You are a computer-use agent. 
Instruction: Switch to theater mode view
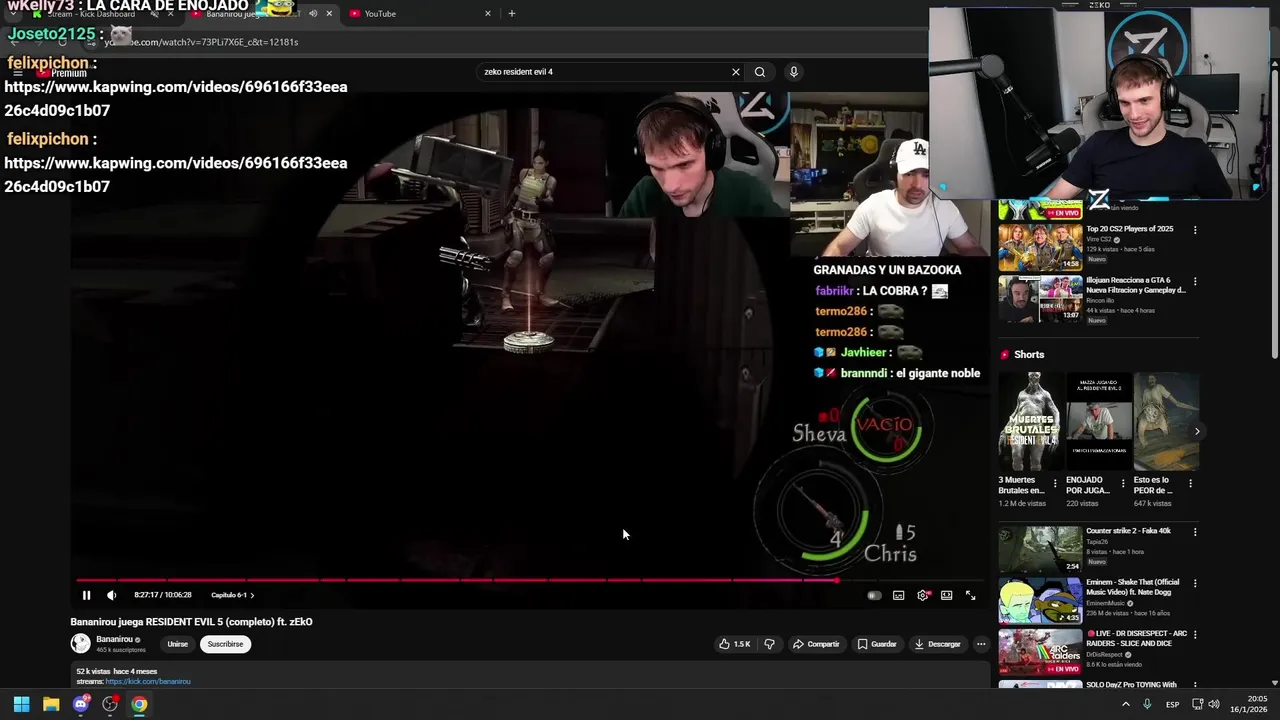946,595
